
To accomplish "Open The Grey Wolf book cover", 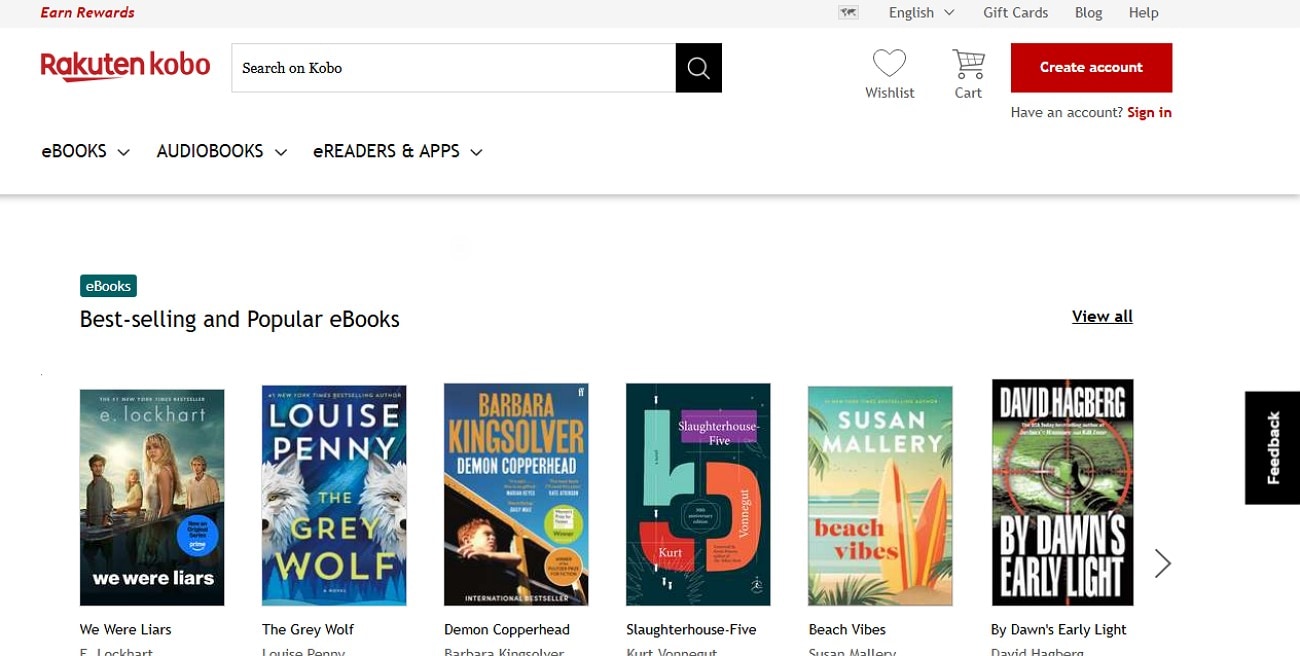I will [334, 495].
